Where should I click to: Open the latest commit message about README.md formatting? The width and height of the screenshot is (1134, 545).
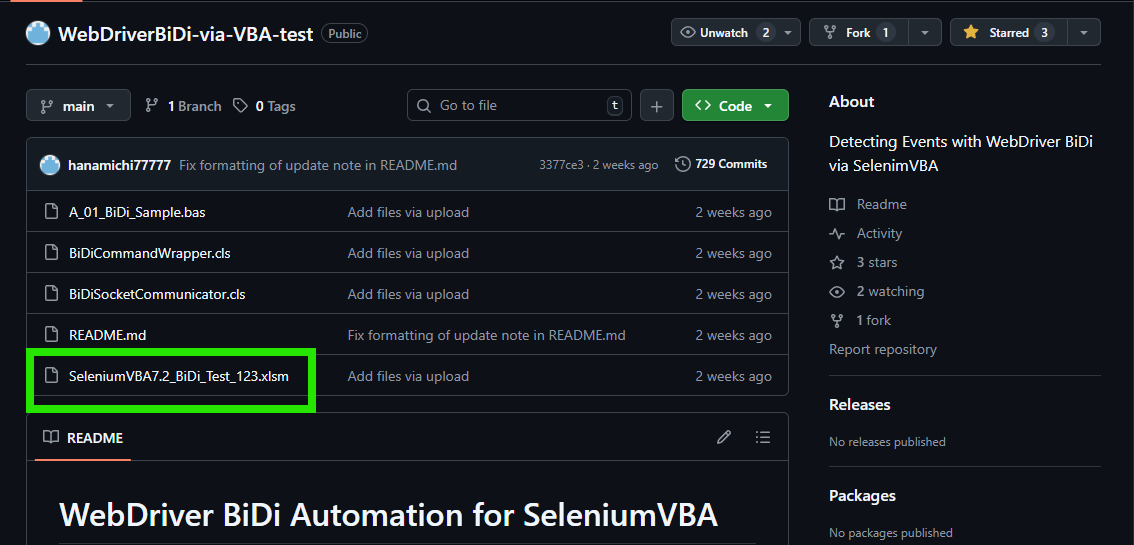click(317, 165)
